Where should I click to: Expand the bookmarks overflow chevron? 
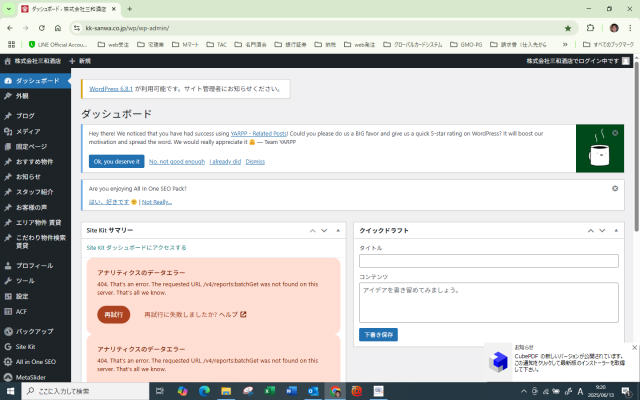[x=565, y=44]
